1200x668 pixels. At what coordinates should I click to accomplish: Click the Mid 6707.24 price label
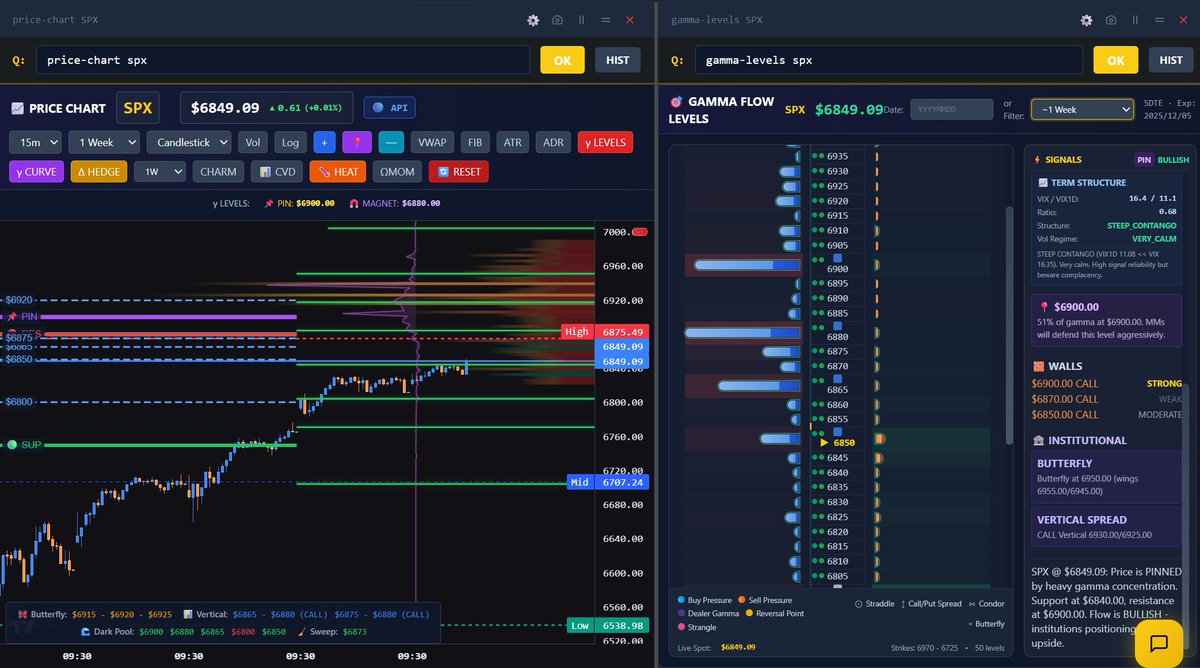point(608,482)
